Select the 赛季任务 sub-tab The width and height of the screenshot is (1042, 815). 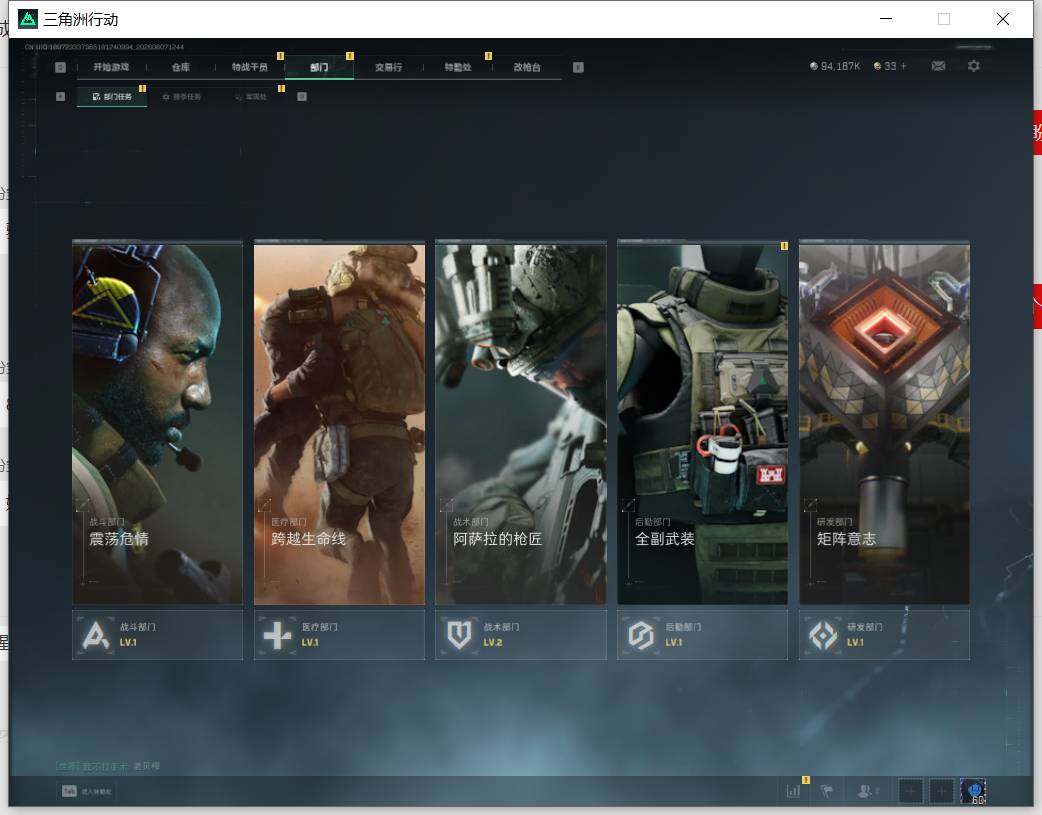(x=182, y=97)
